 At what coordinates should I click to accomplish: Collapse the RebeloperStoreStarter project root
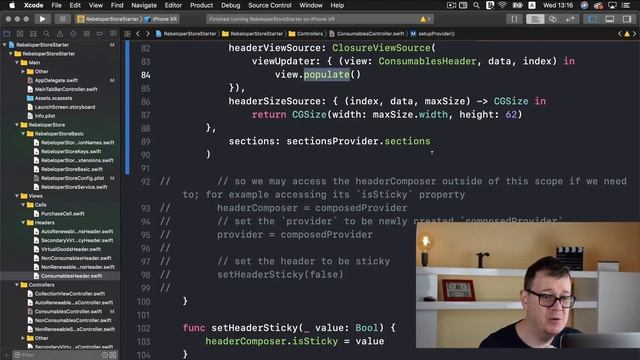(x=5, y=44)
